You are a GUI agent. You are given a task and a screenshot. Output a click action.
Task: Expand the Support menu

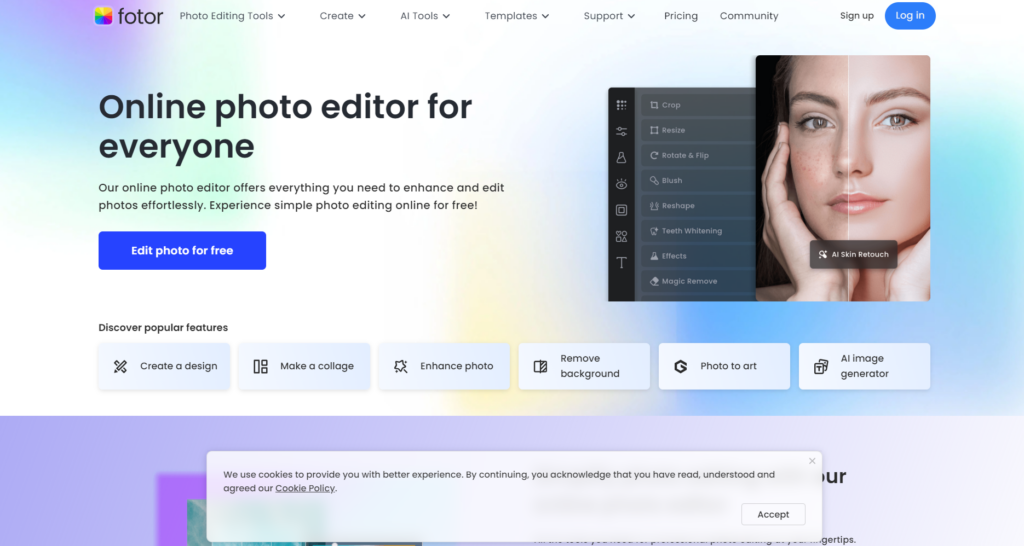pos(609,16)
